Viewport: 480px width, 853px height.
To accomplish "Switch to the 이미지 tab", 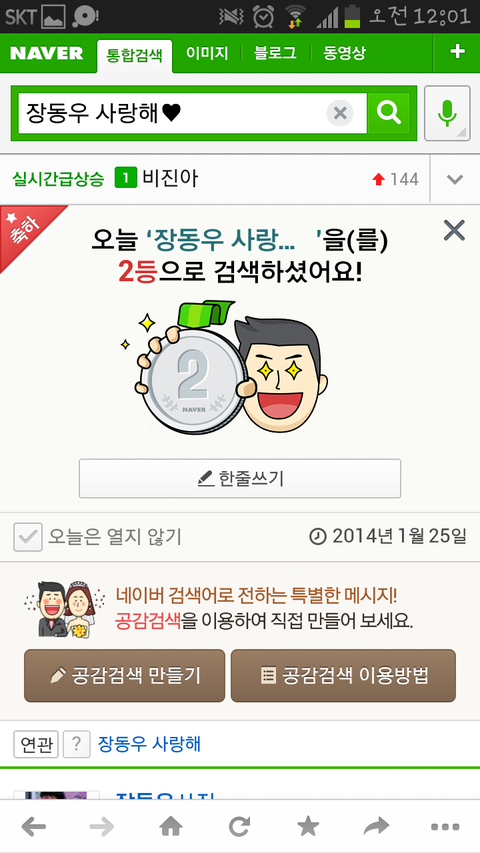I will click(207, 53).
